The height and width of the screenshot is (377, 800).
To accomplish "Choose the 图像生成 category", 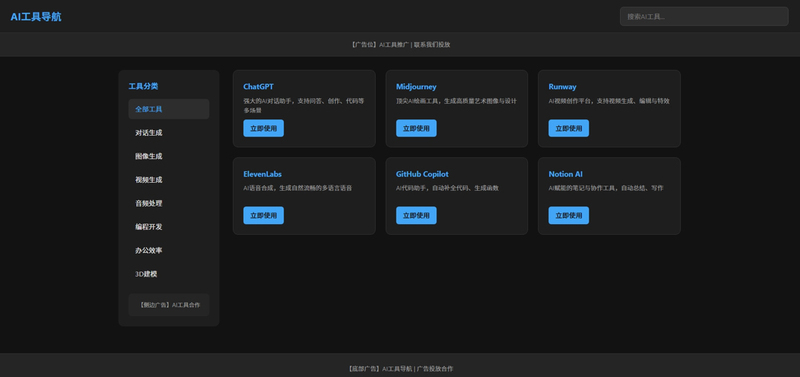I will click(x=169, y=156).
